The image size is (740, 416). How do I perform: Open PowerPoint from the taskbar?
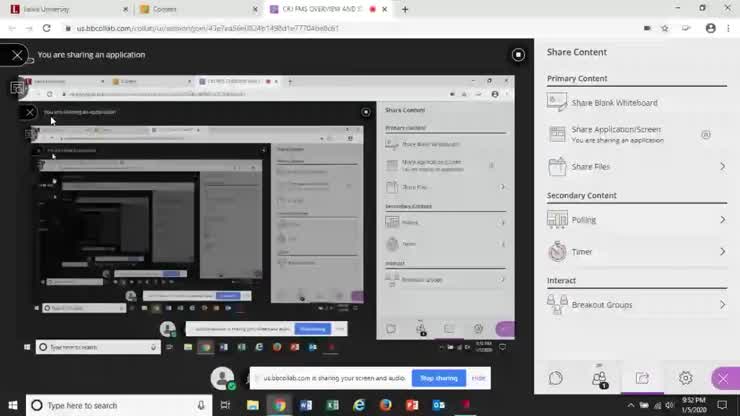click(412, 405)
